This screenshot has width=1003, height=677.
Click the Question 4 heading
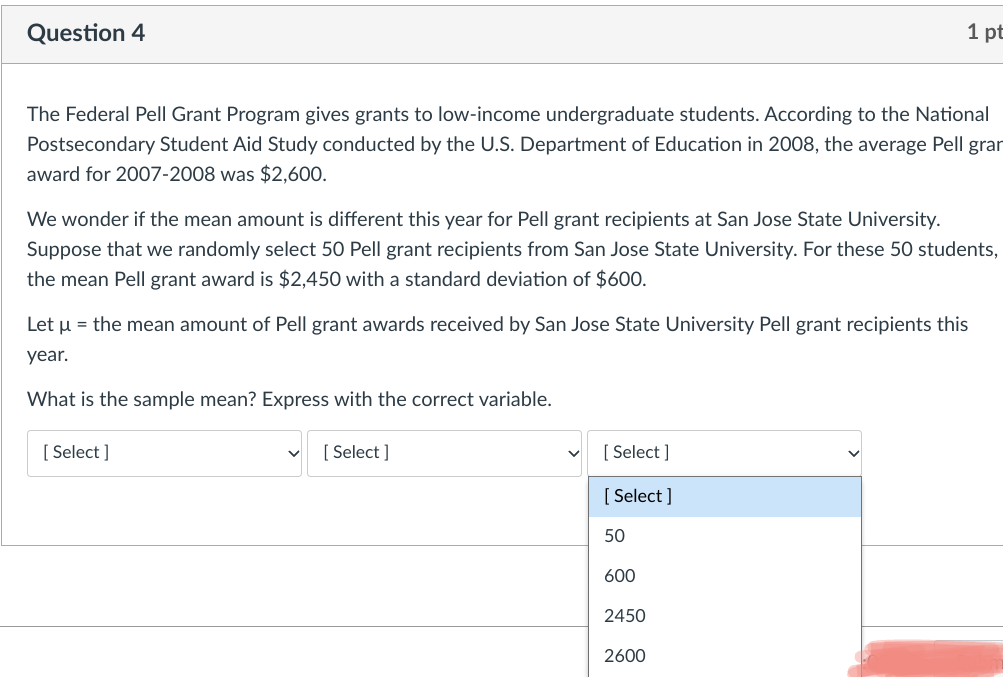click(x=86, y=33)
